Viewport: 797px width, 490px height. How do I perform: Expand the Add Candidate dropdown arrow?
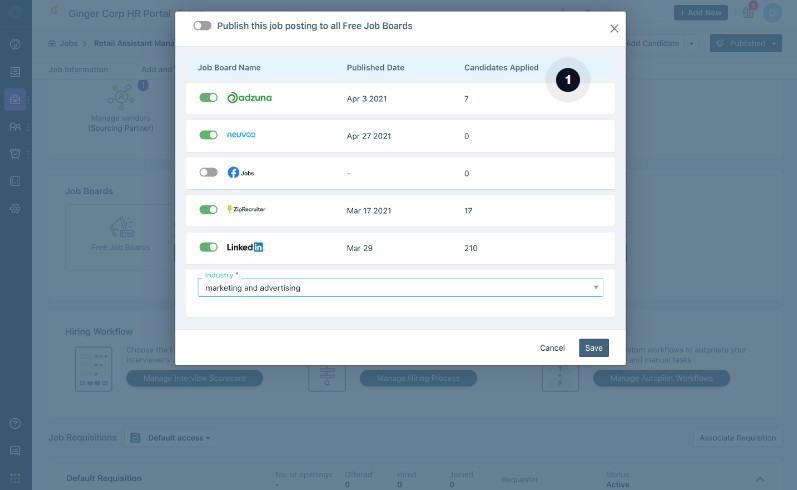[691, 43]
